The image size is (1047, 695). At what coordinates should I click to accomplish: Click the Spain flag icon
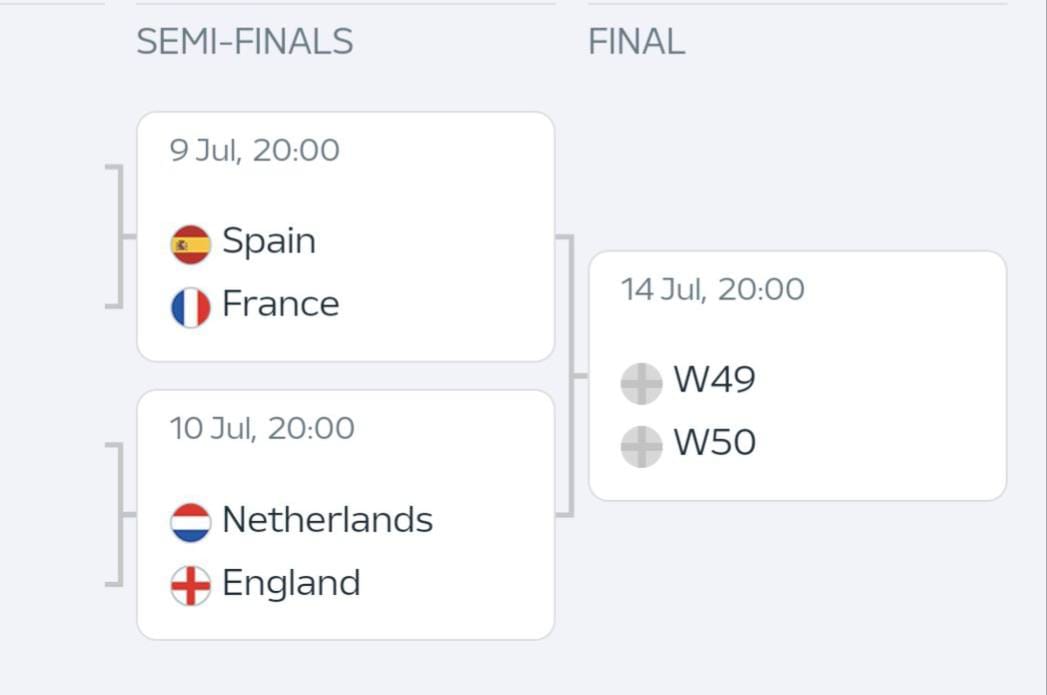(191, 244)
